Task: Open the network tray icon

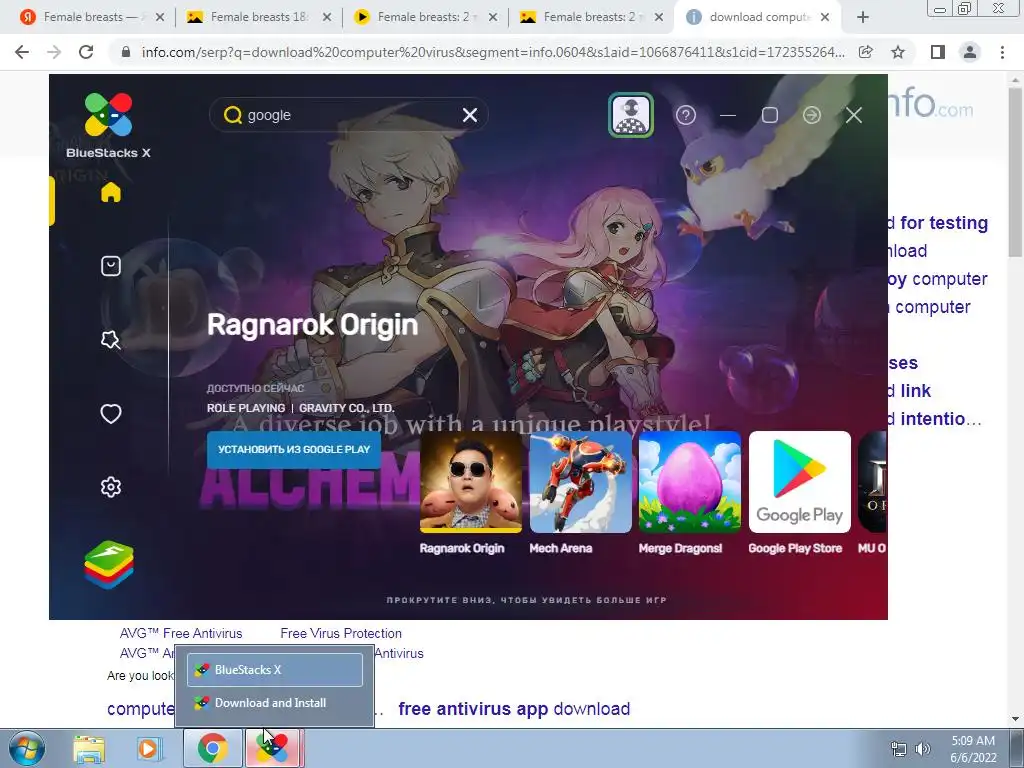Action: [x=899, y=749]
